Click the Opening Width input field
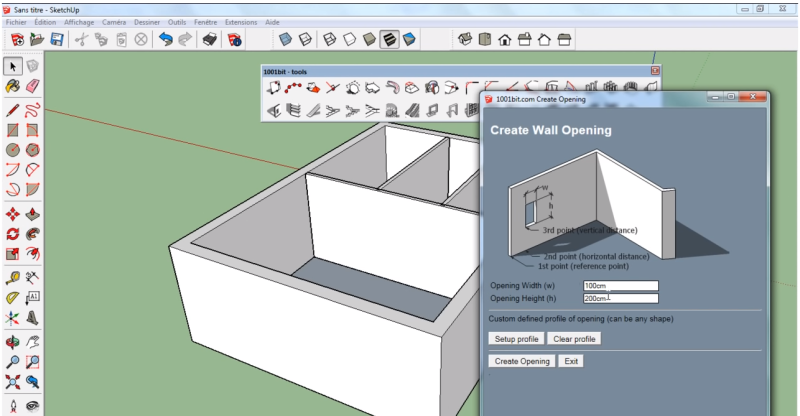The width and height of the screenshot is (800, 416). (x=620, y=286)
